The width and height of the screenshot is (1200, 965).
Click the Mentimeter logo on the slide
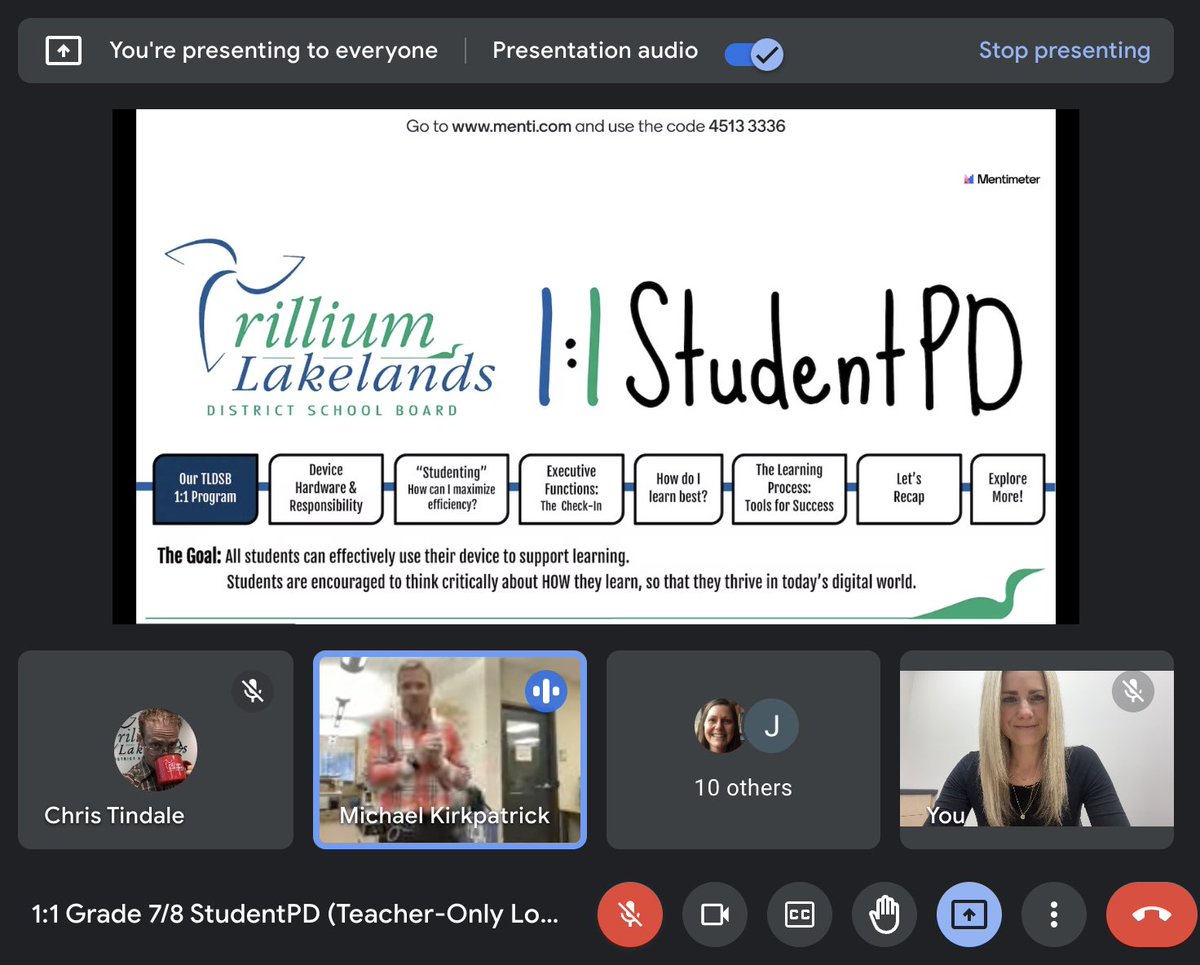coord(1001,179)
